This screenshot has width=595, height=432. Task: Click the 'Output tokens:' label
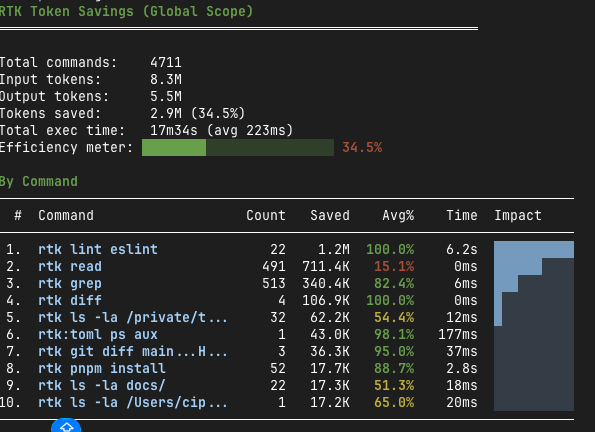click(54, 96)
